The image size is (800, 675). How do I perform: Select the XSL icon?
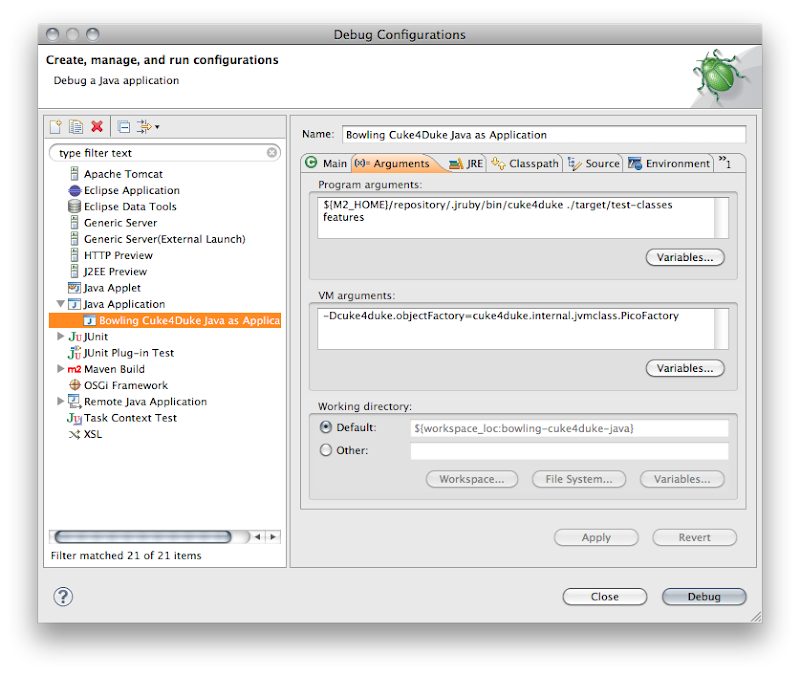74,434
